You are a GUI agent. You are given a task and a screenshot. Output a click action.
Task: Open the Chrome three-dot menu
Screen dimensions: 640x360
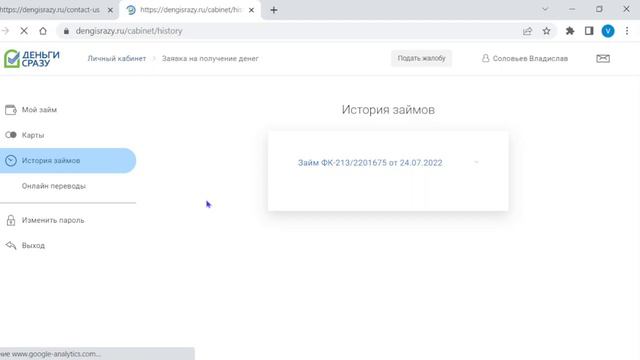(627, 31)
